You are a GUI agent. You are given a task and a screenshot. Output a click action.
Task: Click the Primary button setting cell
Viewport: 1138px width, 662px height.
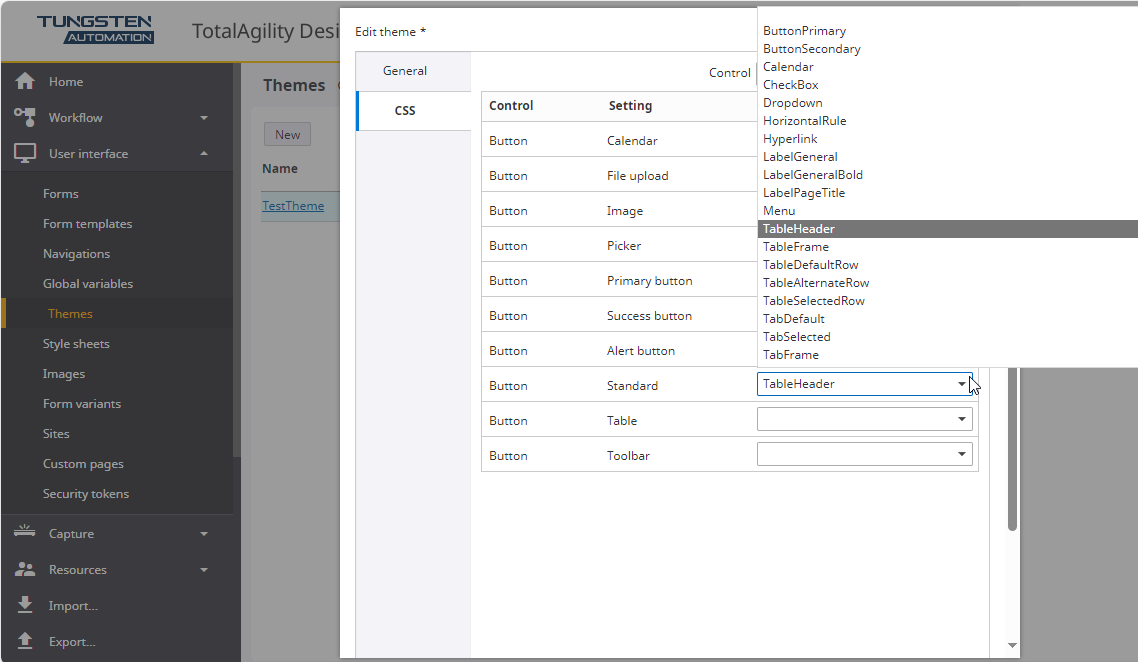650,281
